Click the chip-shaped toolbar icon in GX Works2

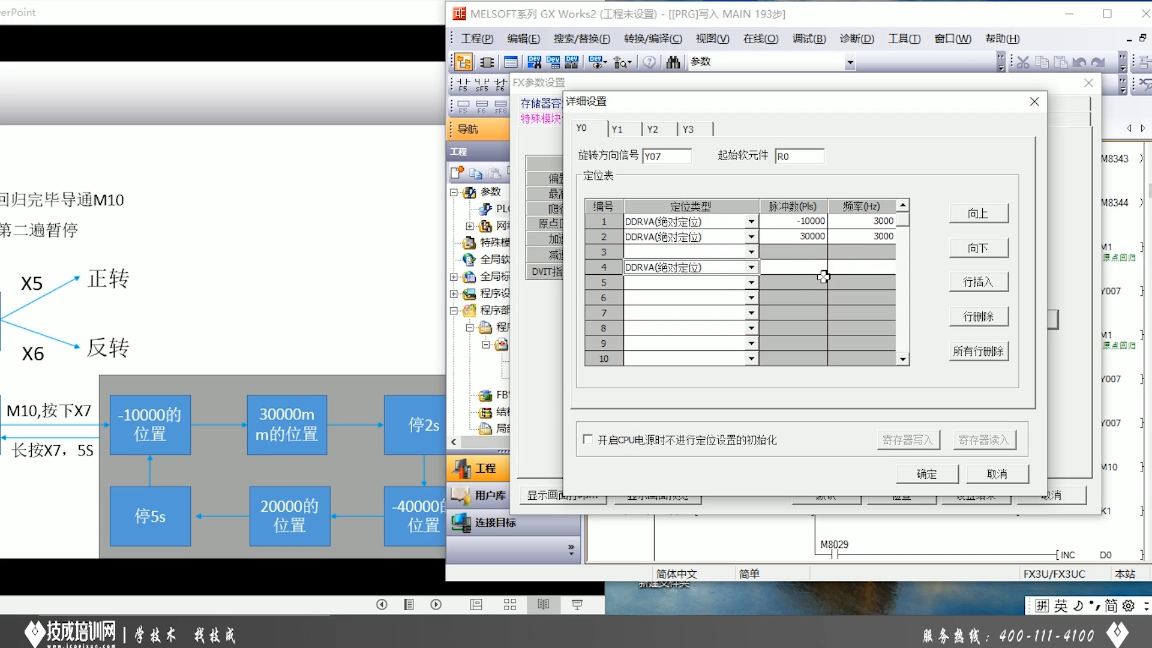click(487, 62)
